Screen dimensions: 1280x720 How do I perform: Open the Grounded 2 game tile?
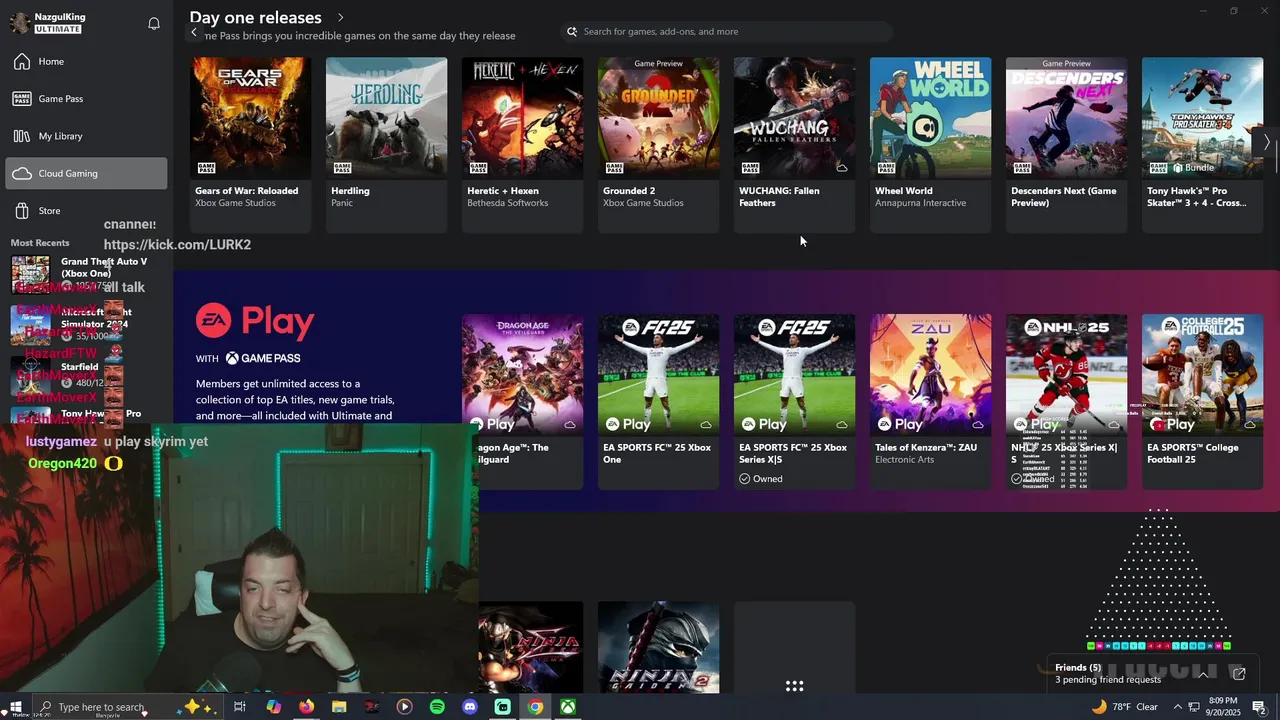(658, 145)
